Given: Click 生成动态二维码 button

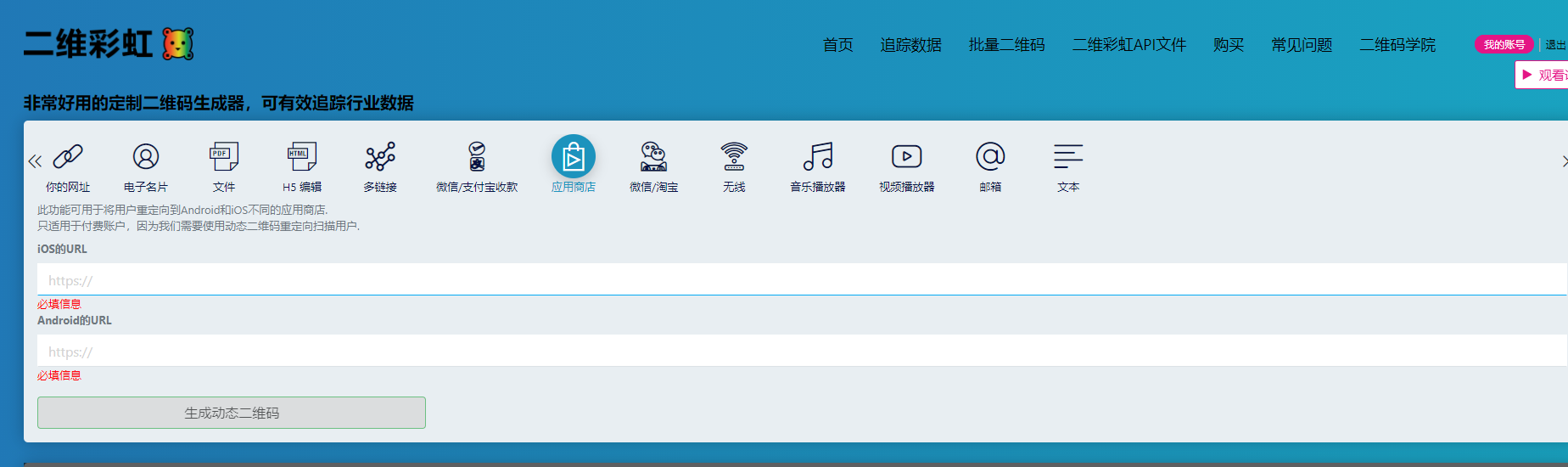Looking at the screenshot, I should point(232,413).
